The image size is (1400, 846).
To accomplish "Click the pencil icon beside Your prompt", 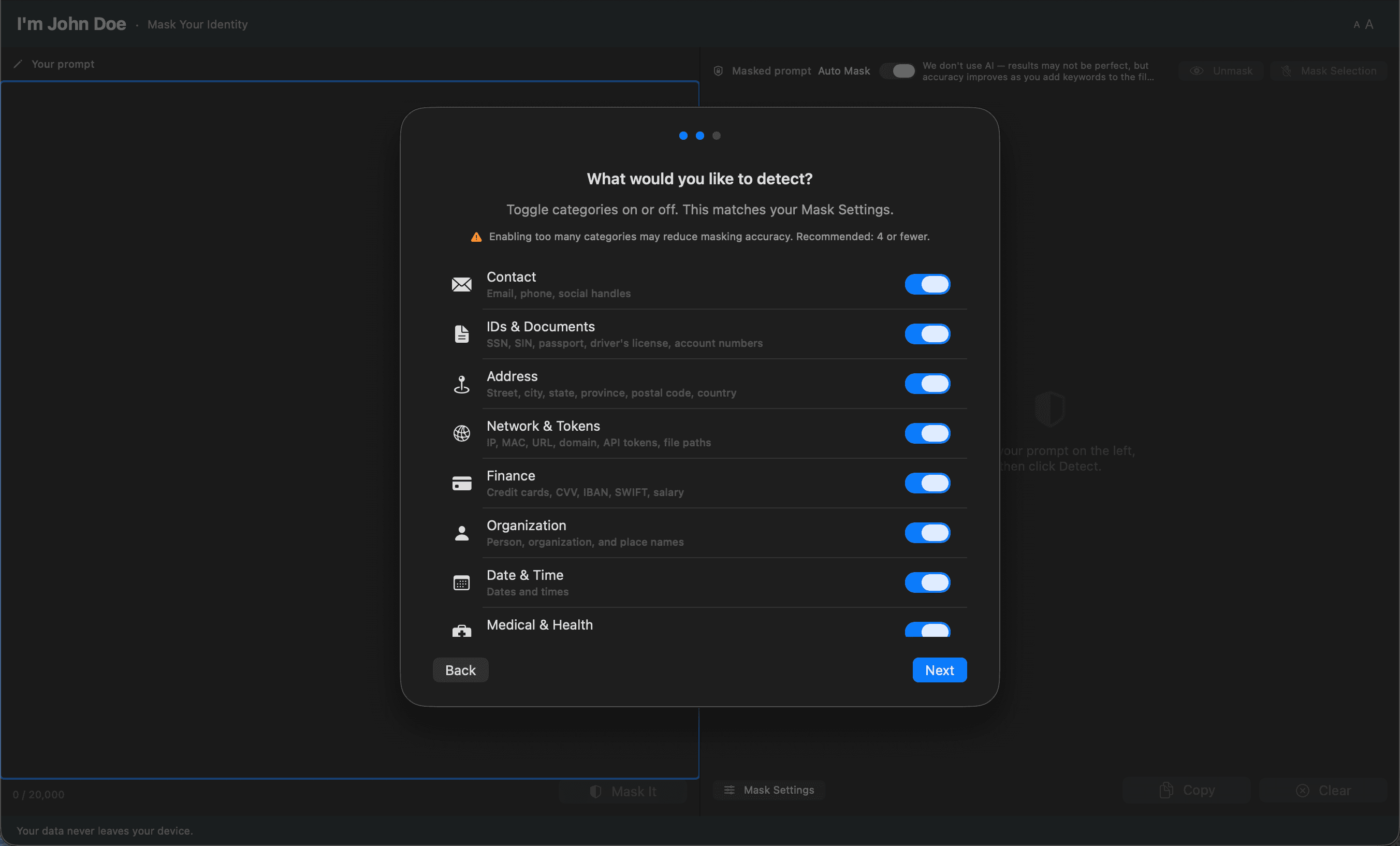I will coord(18,64).
